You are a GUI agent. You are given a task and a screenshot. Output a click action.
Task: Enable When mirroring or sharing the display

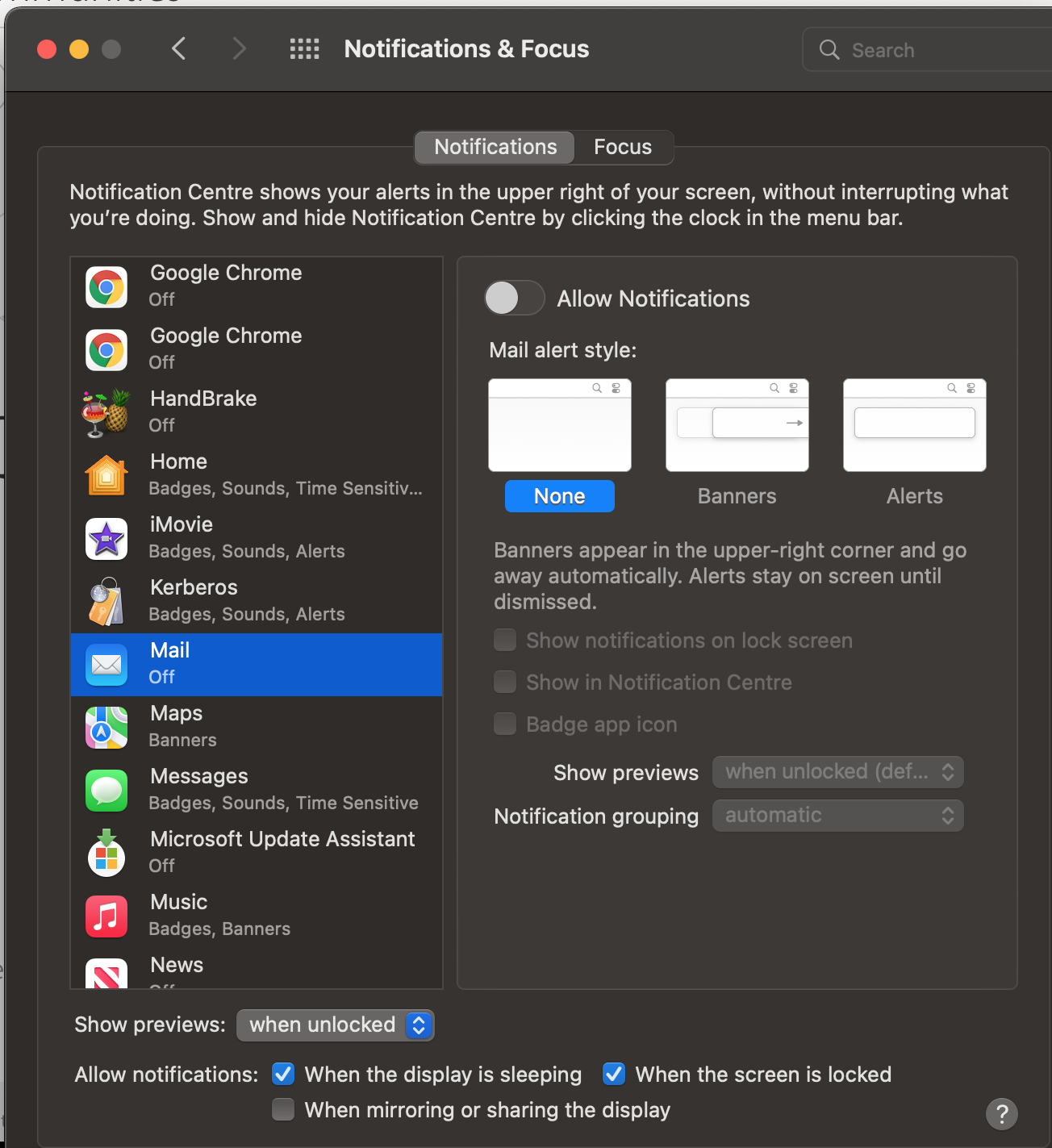tap(283, 1110)
